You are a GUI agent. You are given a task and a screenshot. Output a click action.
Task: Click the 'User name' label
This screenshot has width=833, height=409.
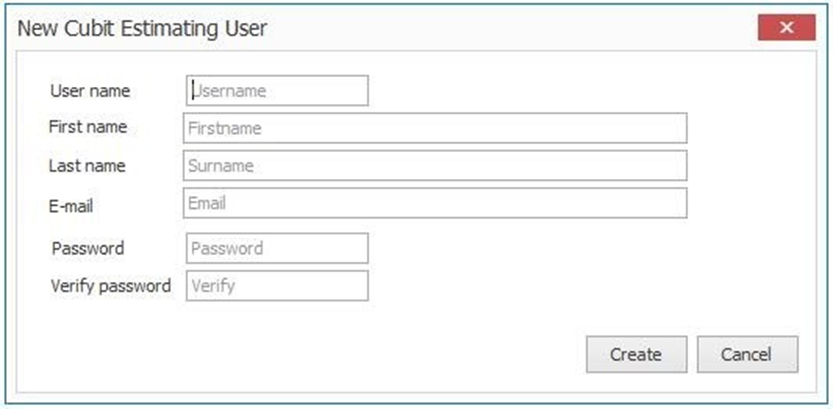[90, 91]
